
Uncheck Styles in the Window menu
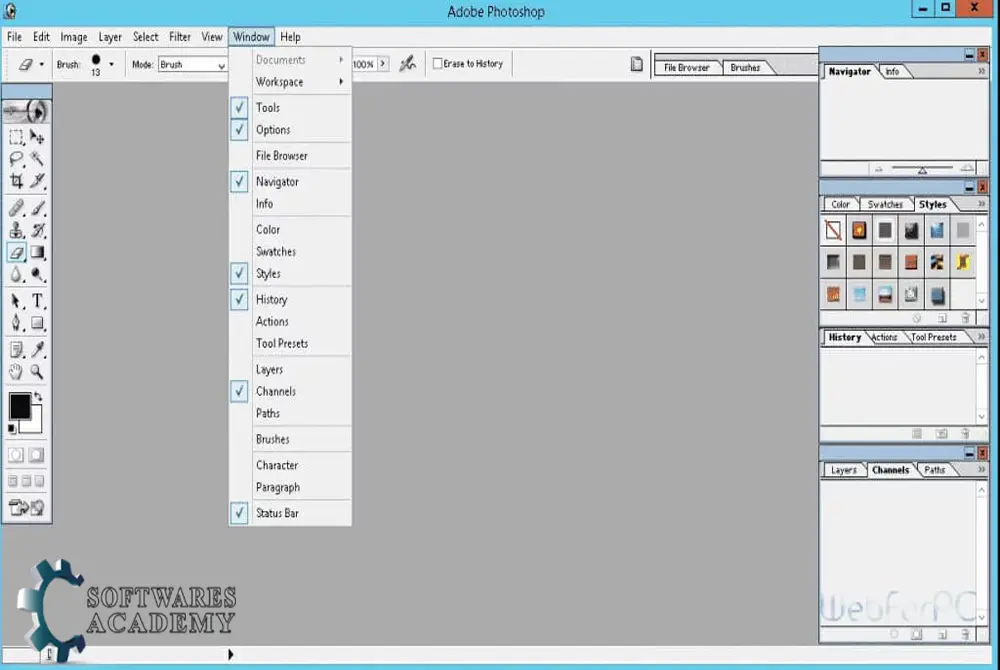(239, 273)
